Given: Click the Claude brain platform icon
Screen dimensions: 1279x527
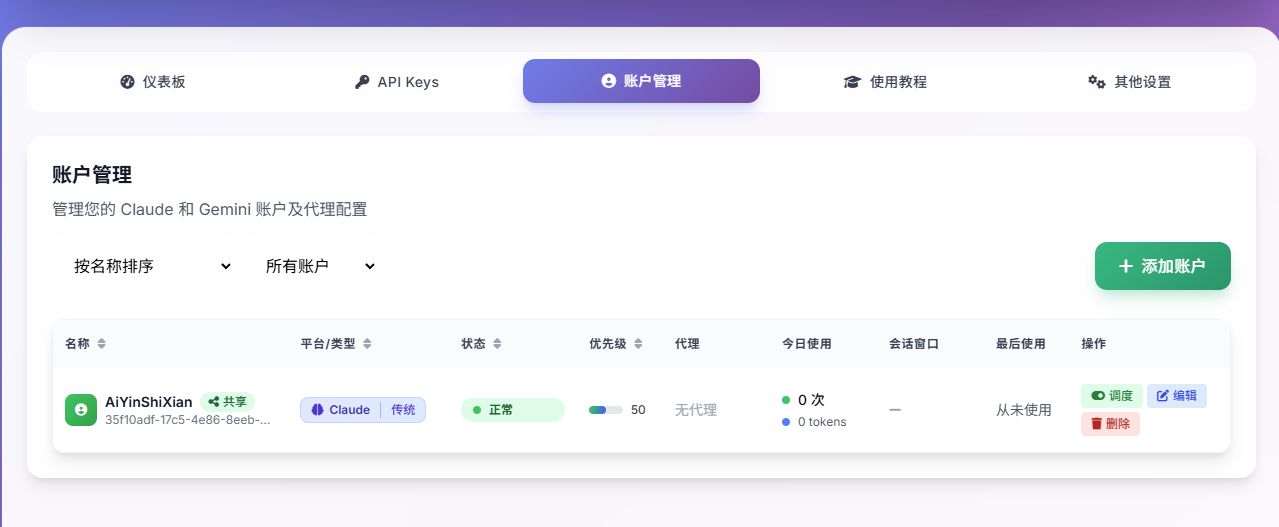Looking at the screenshot, I should [x=317, y=410].
